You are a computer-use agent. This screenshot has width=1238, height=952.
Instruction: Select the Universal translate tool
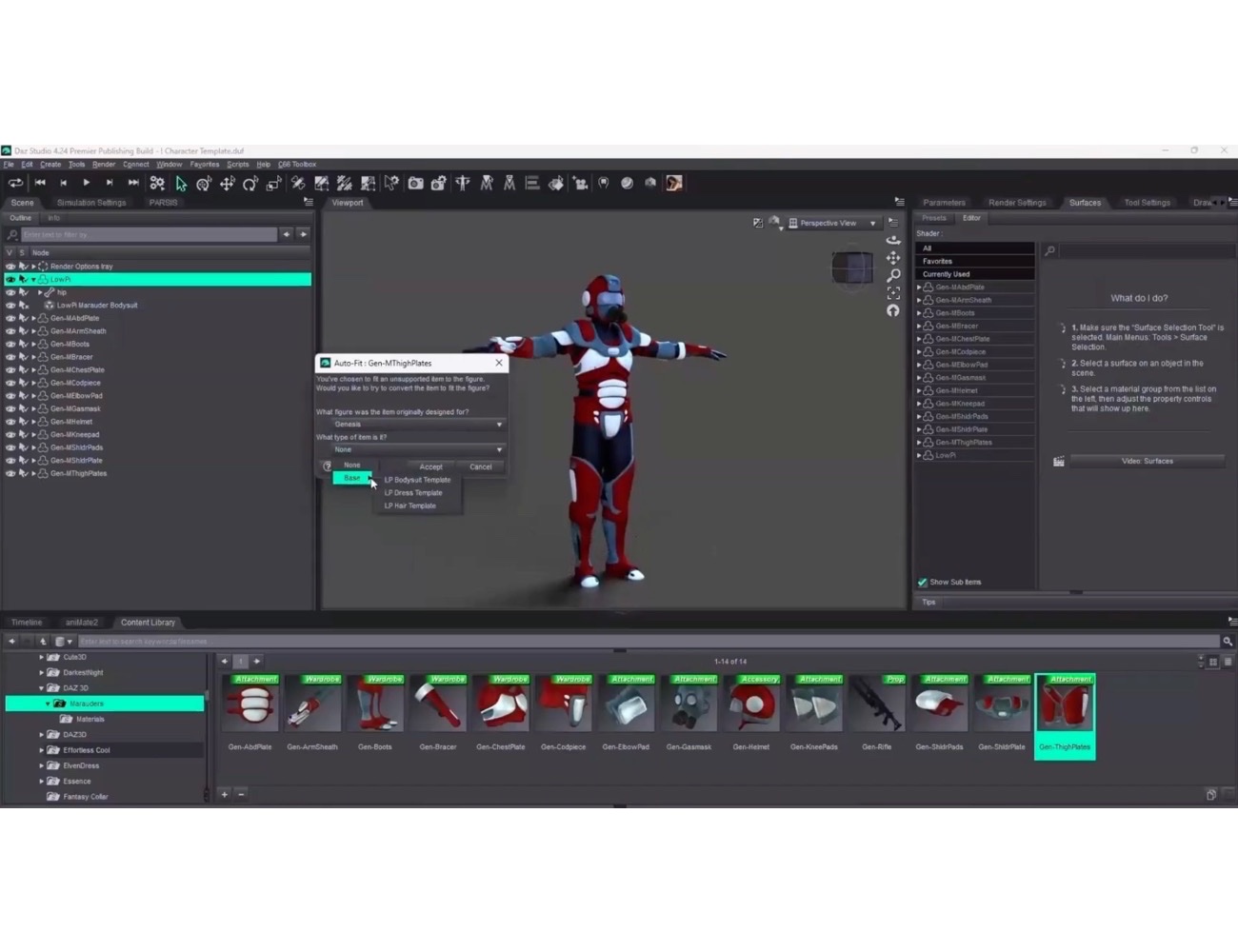pyautogui.click(x=227, y=183)
